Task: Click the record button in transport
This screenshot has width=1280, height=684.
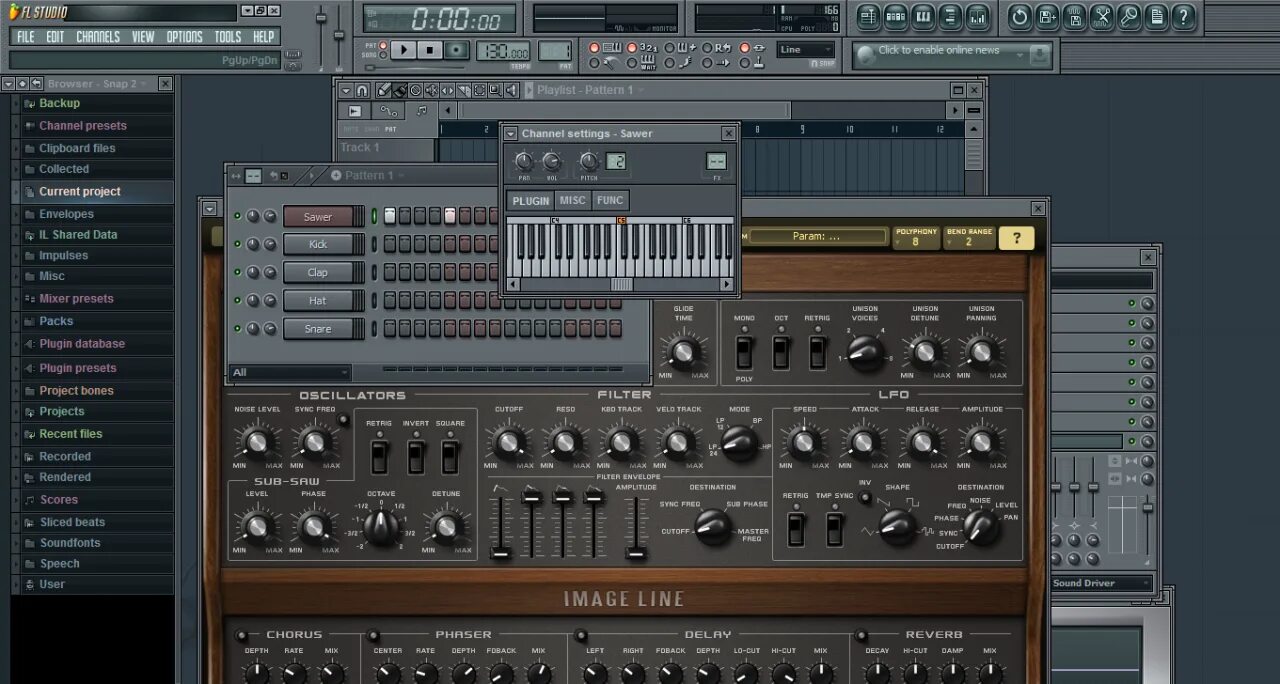Action: click(x=457, y=50)
